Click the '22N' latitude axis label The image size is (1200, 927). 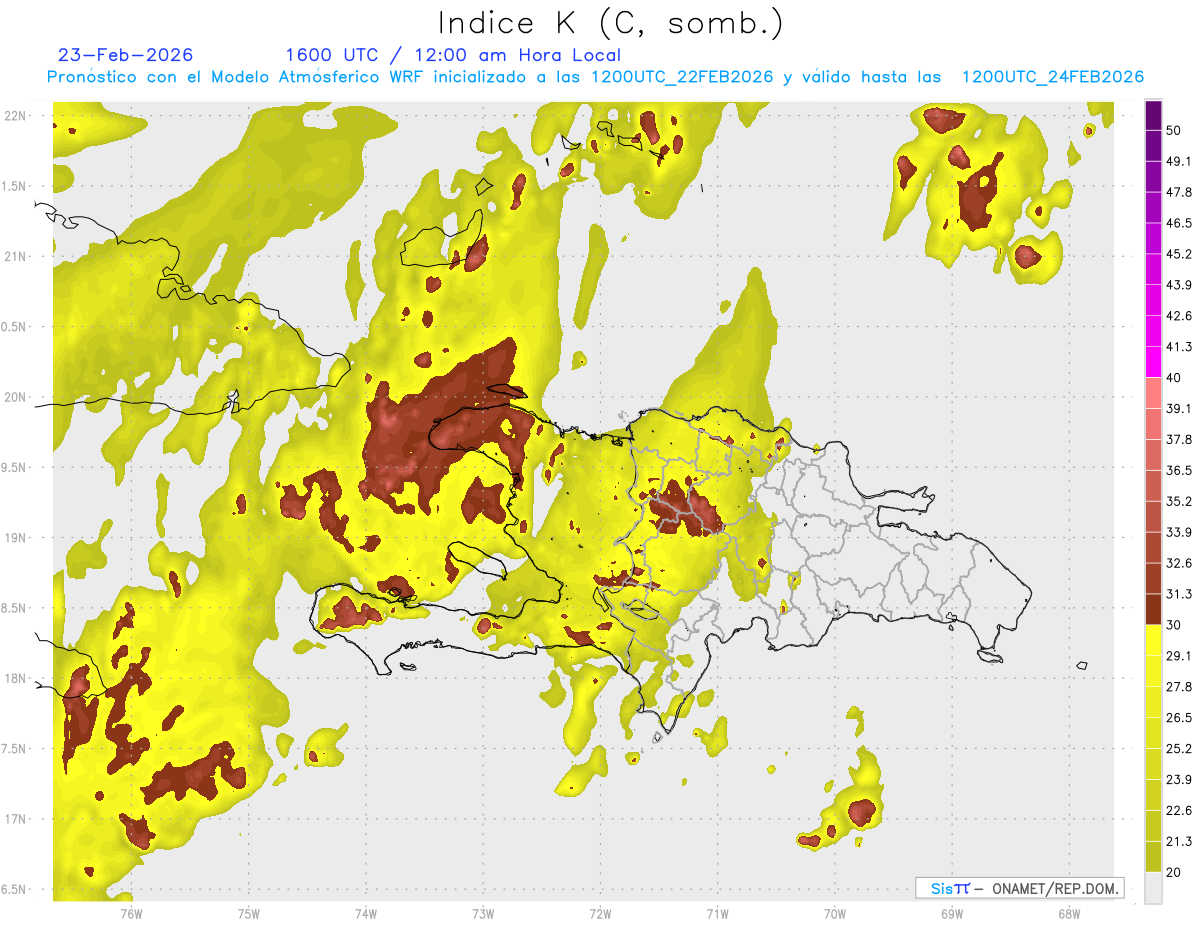[16, 115]
